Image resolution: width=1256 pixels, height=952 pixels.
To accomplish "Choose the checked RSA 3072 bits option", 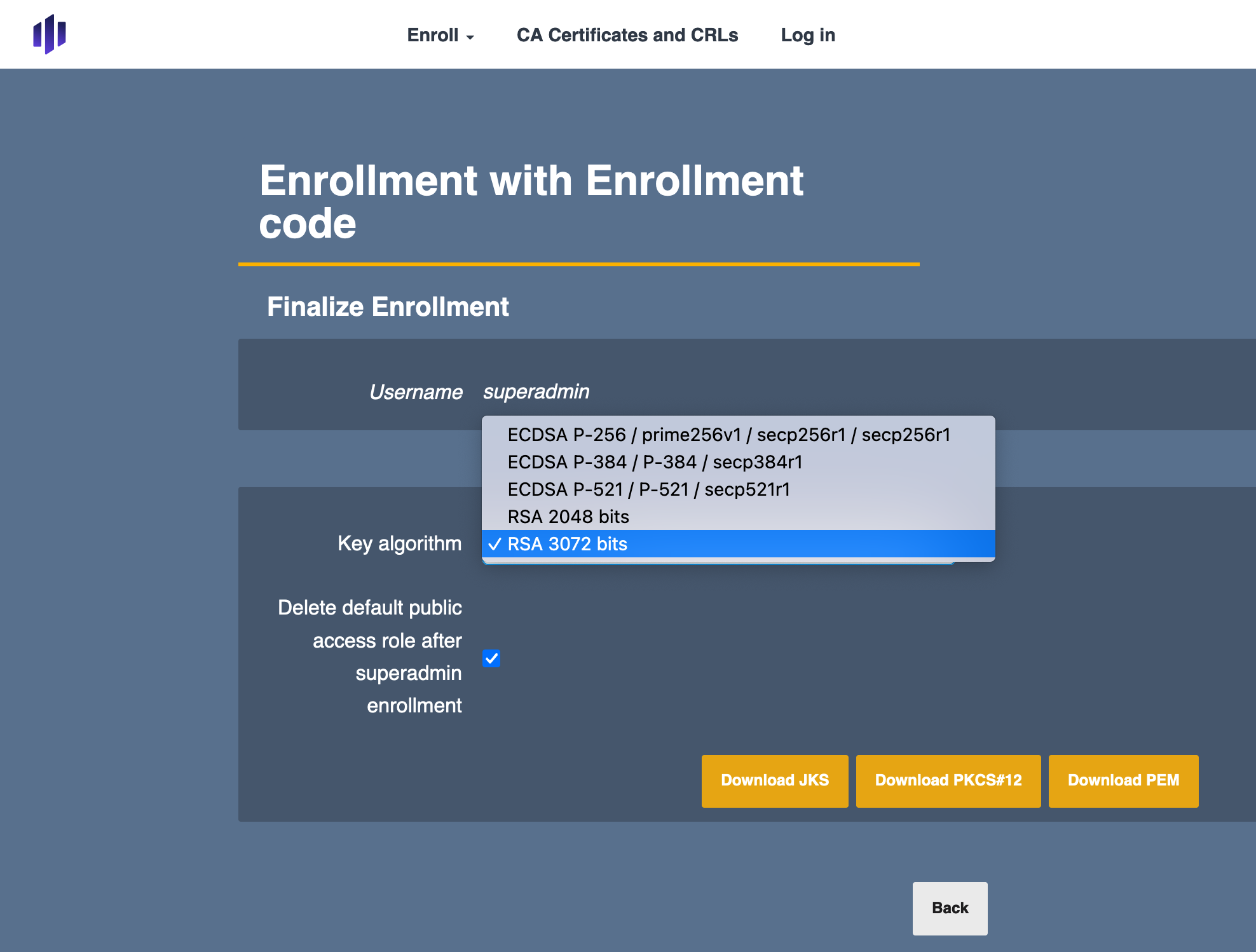I will (567, 544).
